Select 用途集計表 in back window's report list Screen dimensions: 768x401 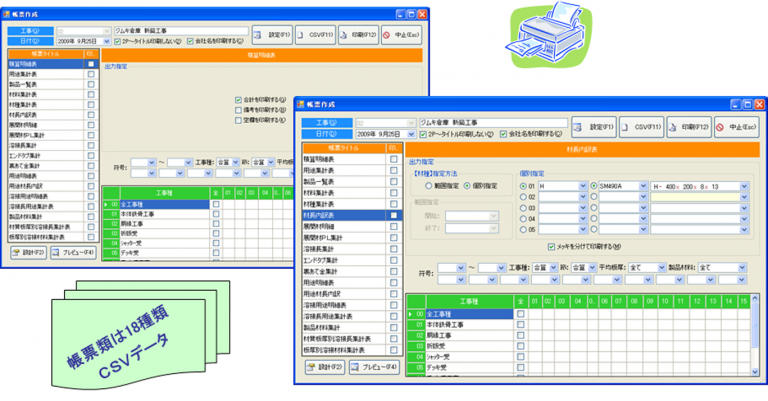tap(46, 74)
